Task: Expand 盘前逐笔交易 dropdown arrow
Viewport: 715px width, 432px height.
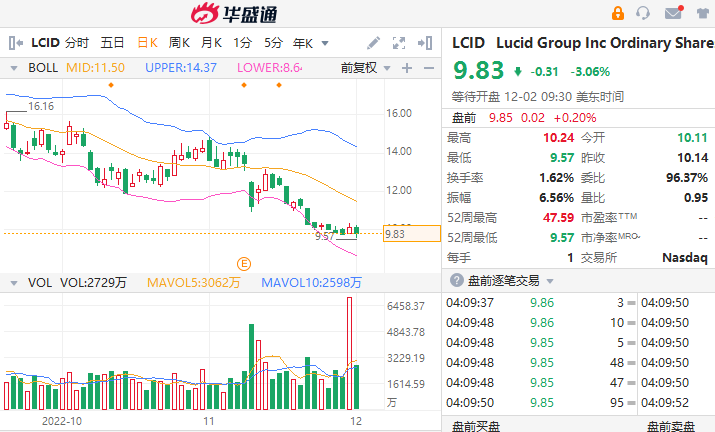Action: (x=550, y=281)
